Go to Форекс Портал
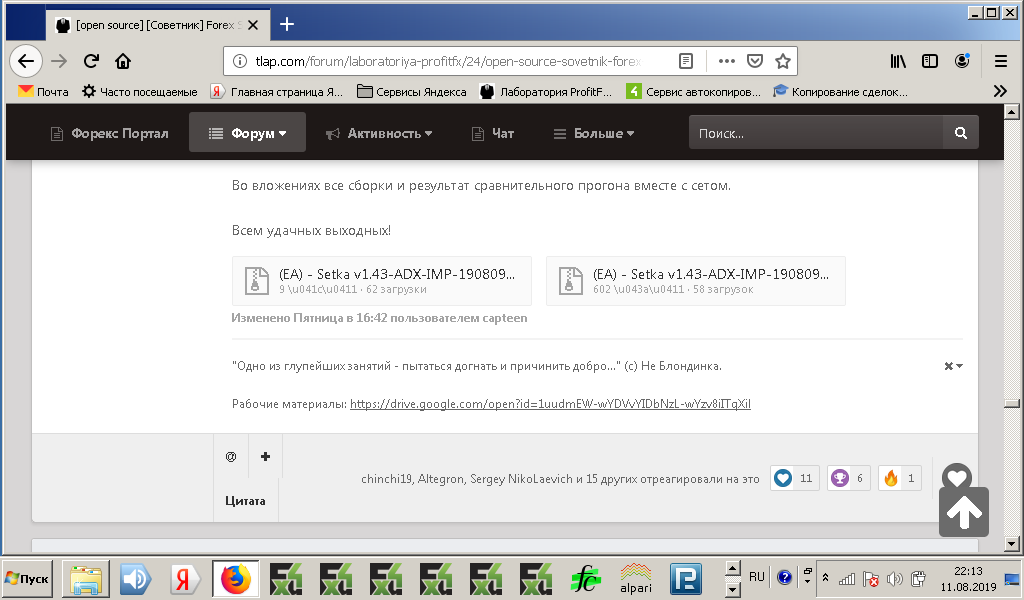 [110, 133]
